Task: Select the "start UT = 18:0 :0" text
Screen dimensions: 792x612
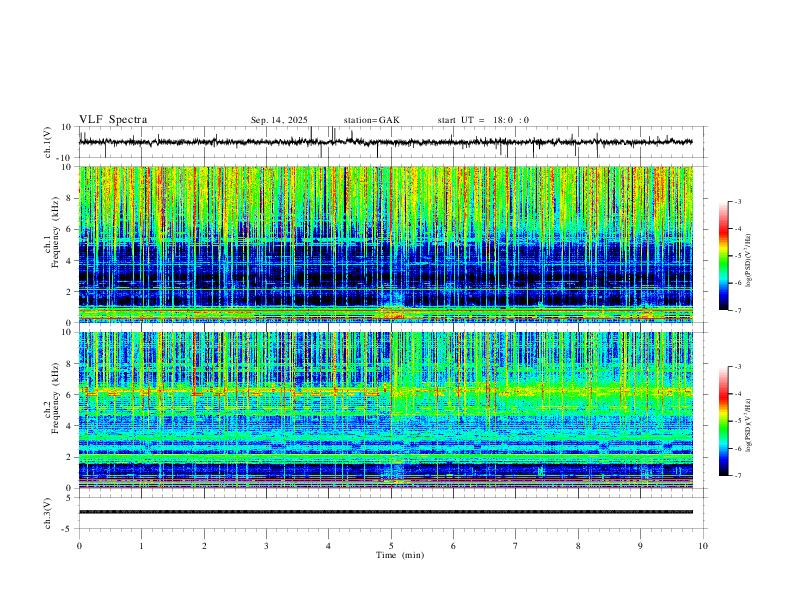Action: [483, 120]
